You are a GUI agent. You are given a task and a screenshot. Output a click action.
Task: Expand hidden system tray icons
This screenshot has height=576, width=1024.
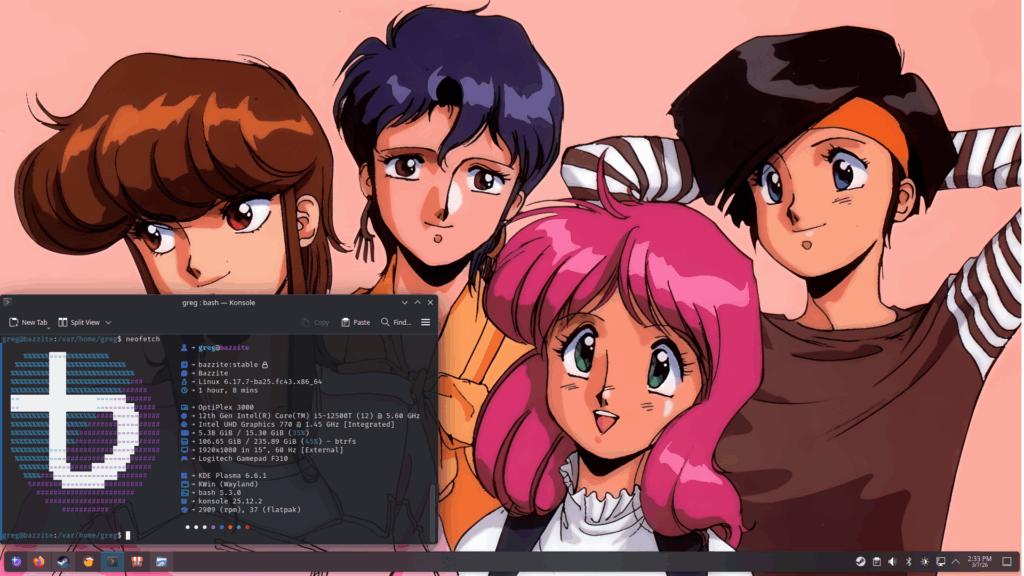[x=956, y=562]
